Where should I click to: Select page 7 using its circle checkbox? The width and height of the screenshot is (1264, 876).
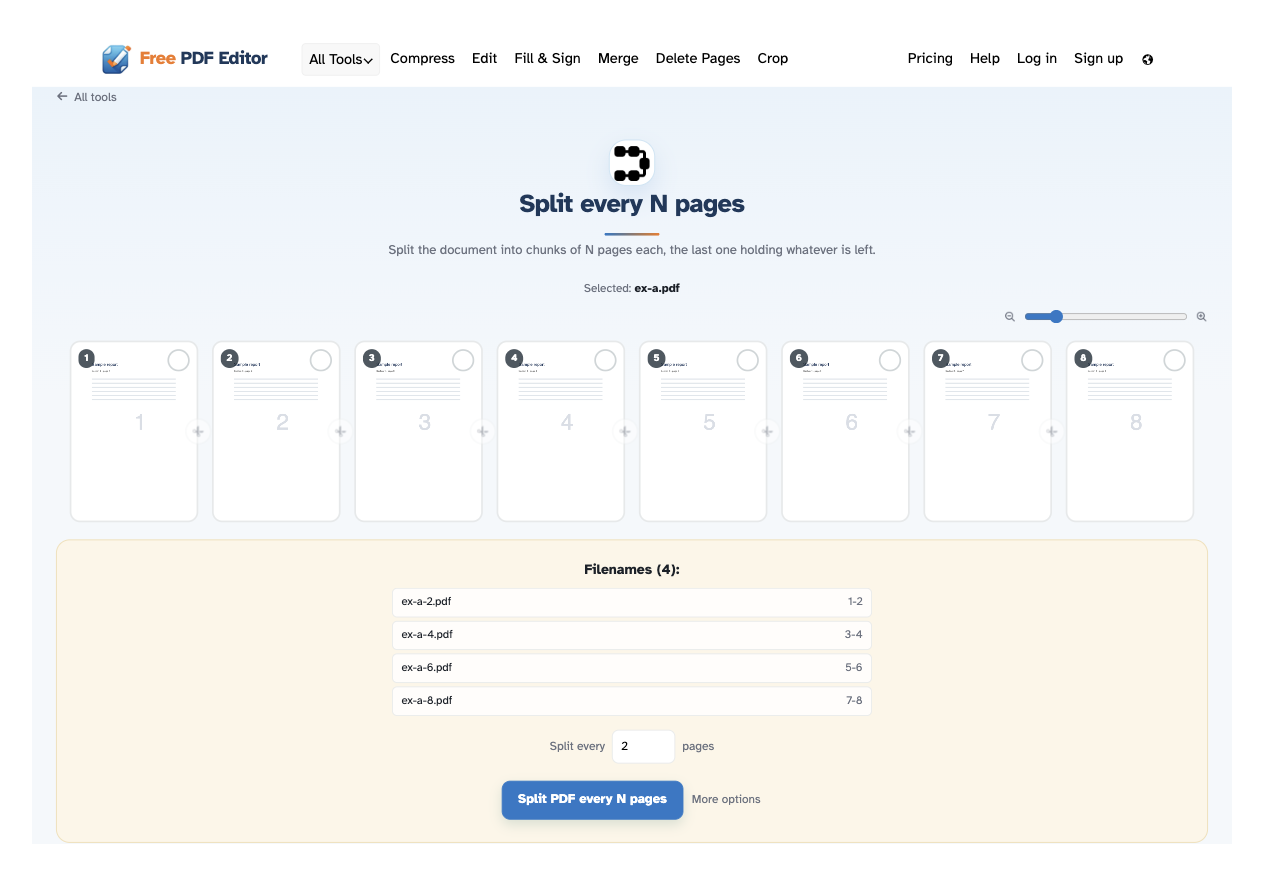click(1032, 360)
